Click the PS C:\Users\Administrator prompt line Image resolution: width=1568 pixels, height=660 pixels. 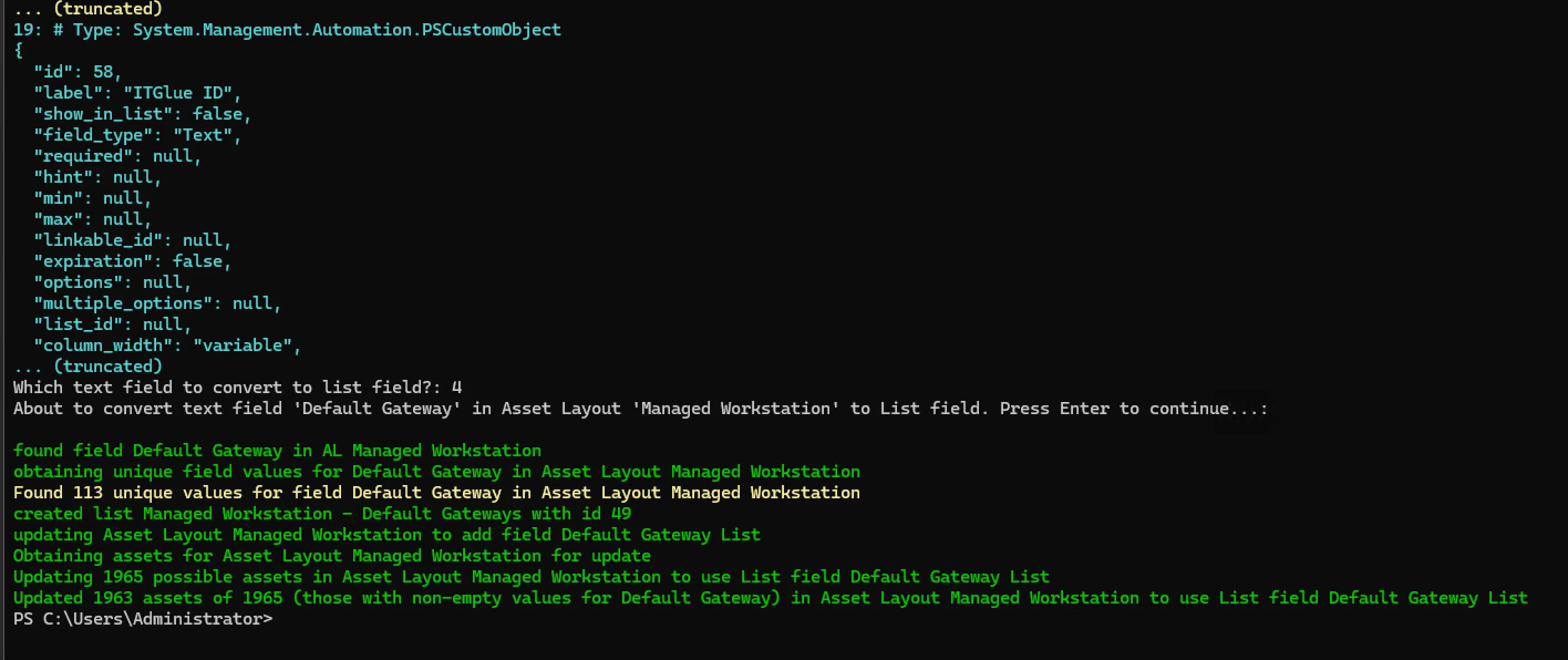click(x=143, y=619)
